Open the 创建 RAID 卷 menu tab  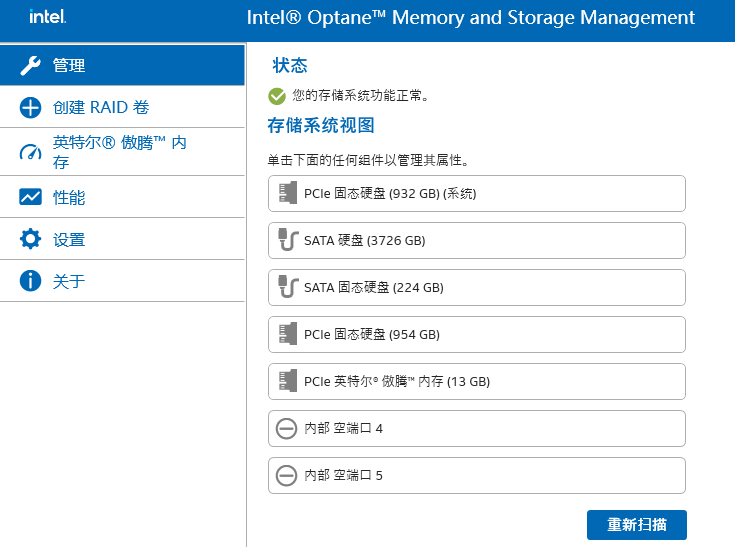pyautogui.click(x=101, y=108)
